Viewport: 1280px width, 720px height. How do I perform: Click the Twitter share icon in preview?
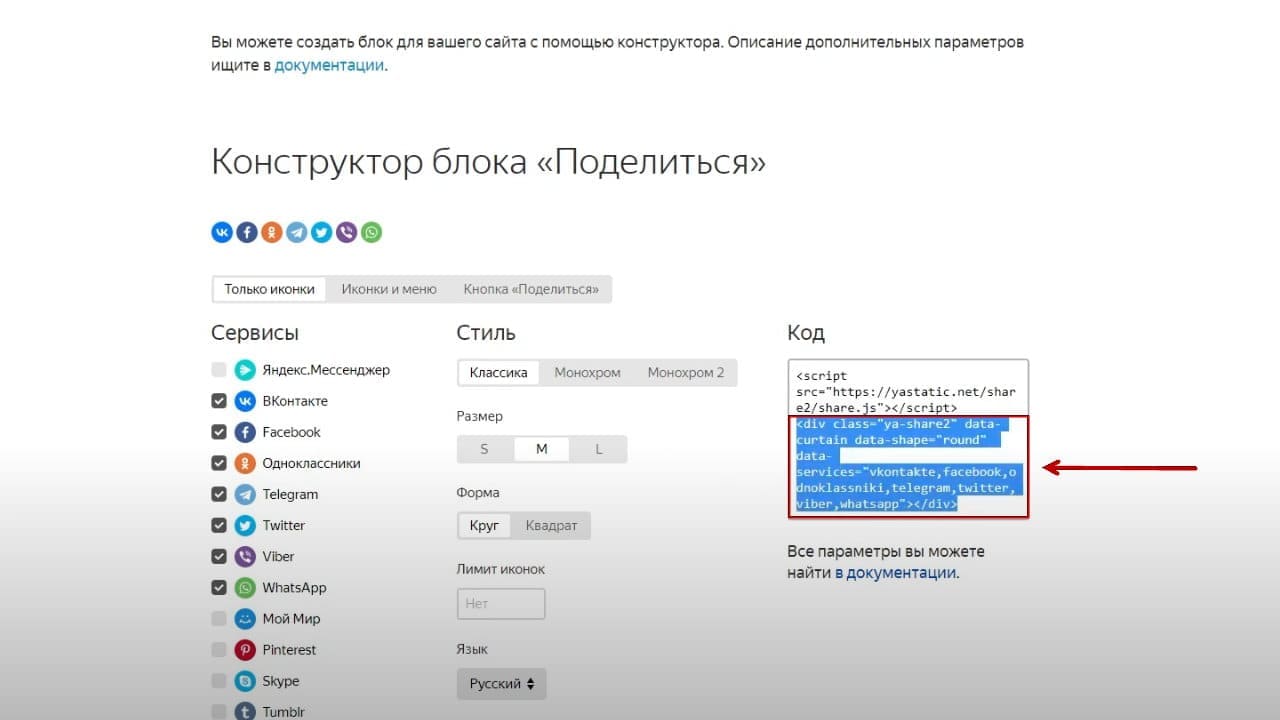322,232
